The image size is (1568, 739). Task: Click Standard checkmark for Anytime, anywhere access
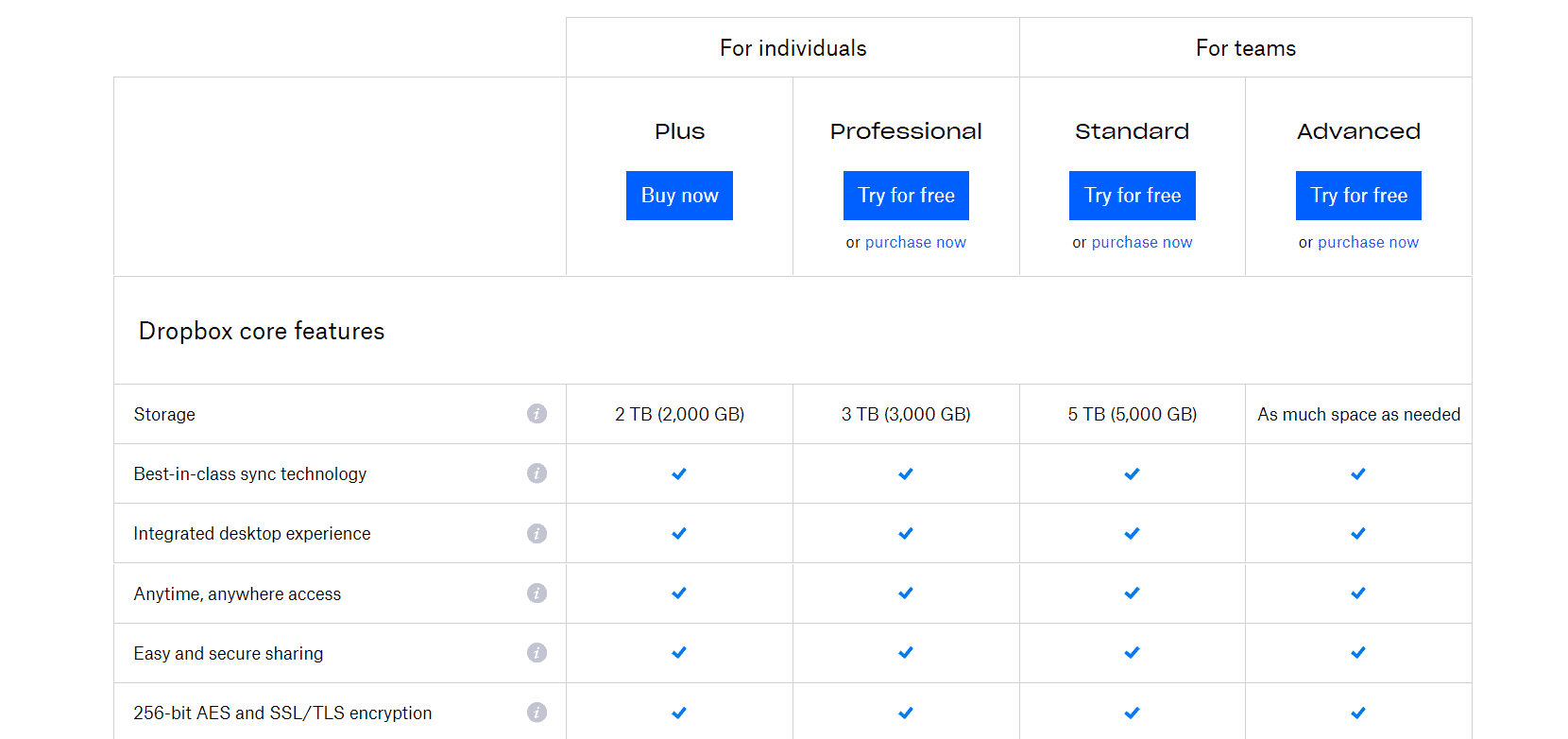1133,593
